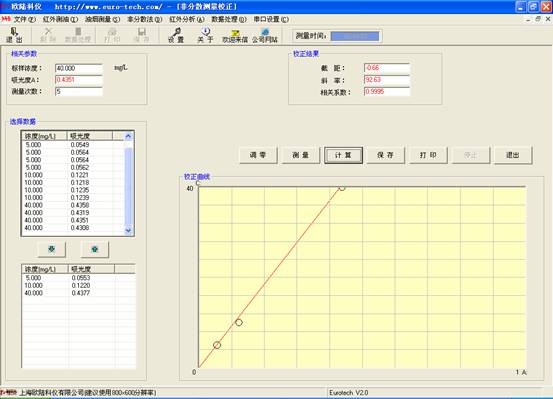Select the row with absorbance 0.1218
This screenshot has width=553, height=399.
(73, 183)
